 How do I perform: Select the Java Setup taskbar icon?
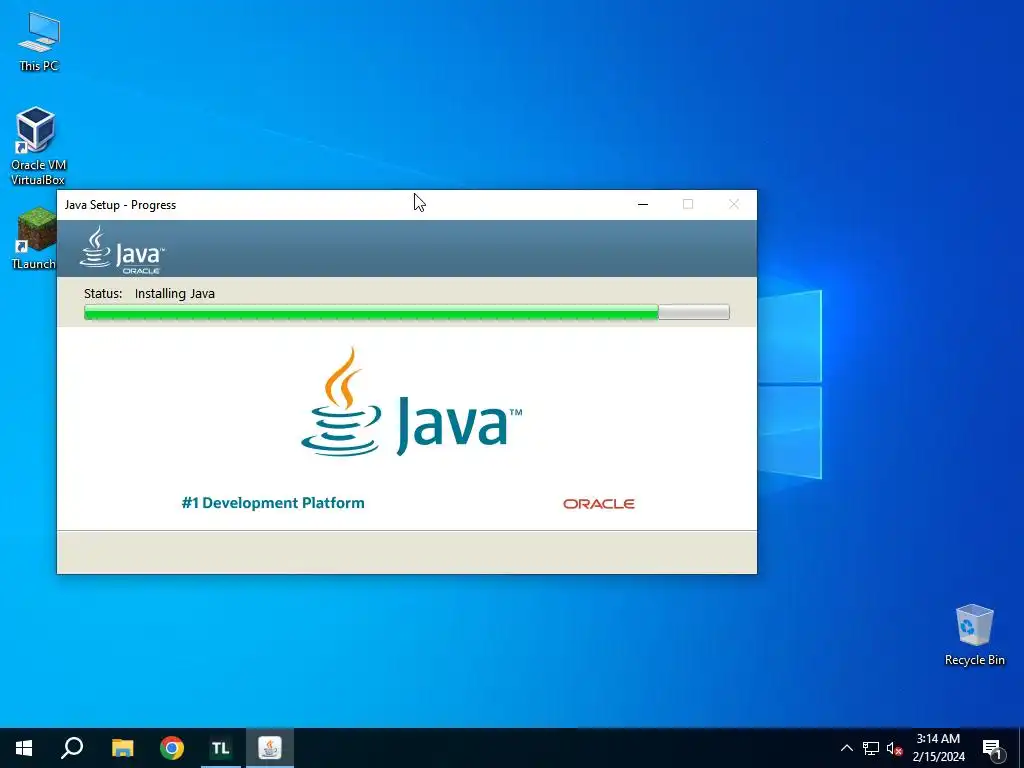(x=270, y=748)
